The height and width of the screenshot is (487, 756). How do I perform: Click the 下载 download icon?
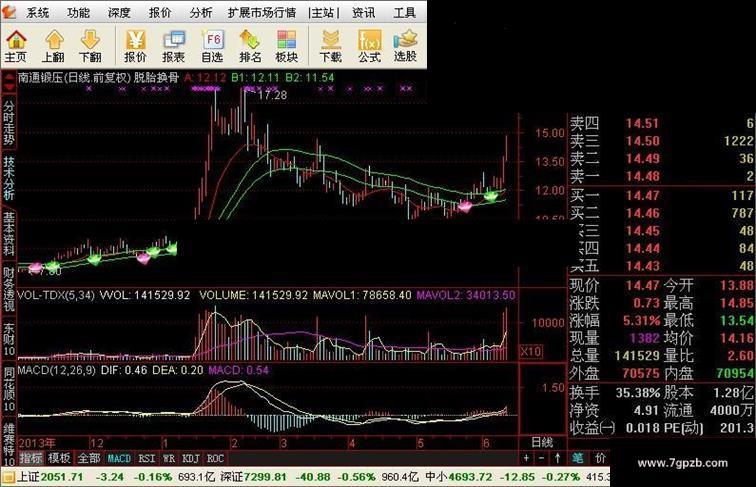(331, 46)
